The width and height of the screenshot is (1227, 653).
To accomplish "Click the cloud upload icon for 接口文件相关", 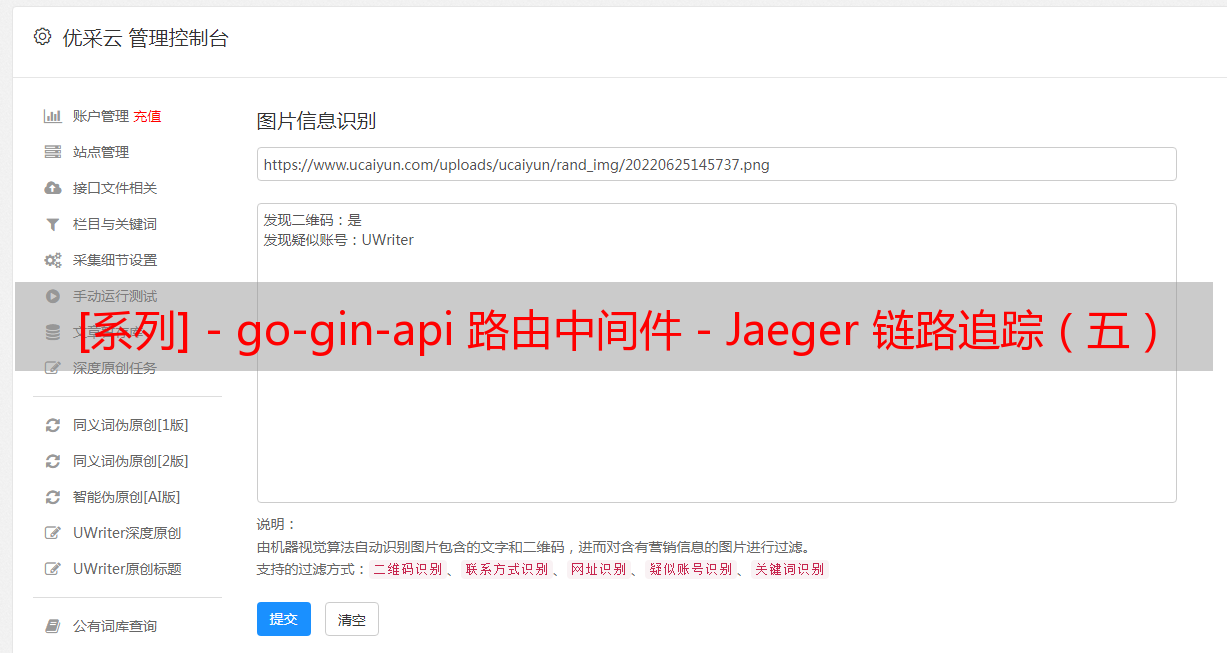I will click(x=53, y=188).
